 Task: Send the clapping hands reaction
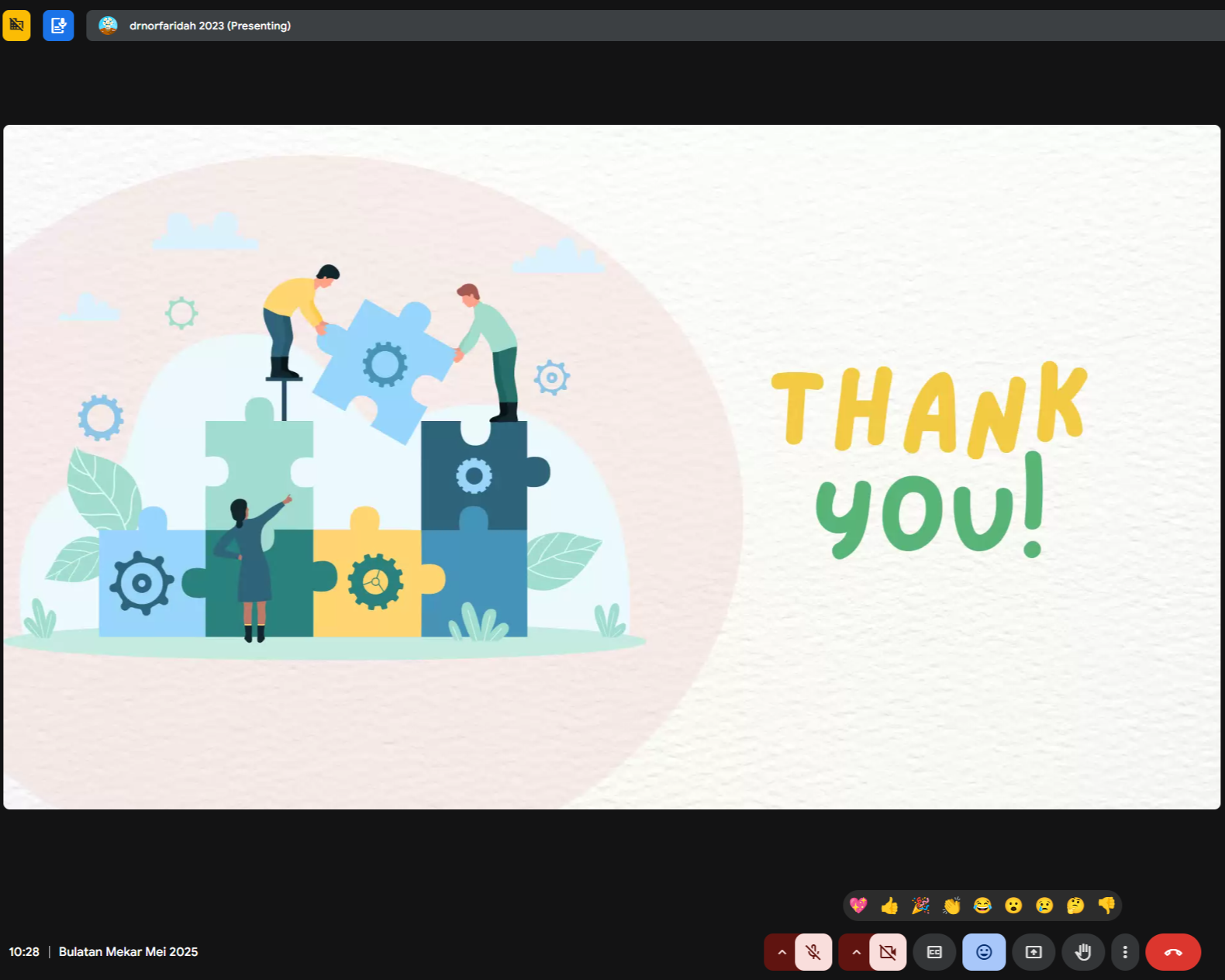coord(951,906)
